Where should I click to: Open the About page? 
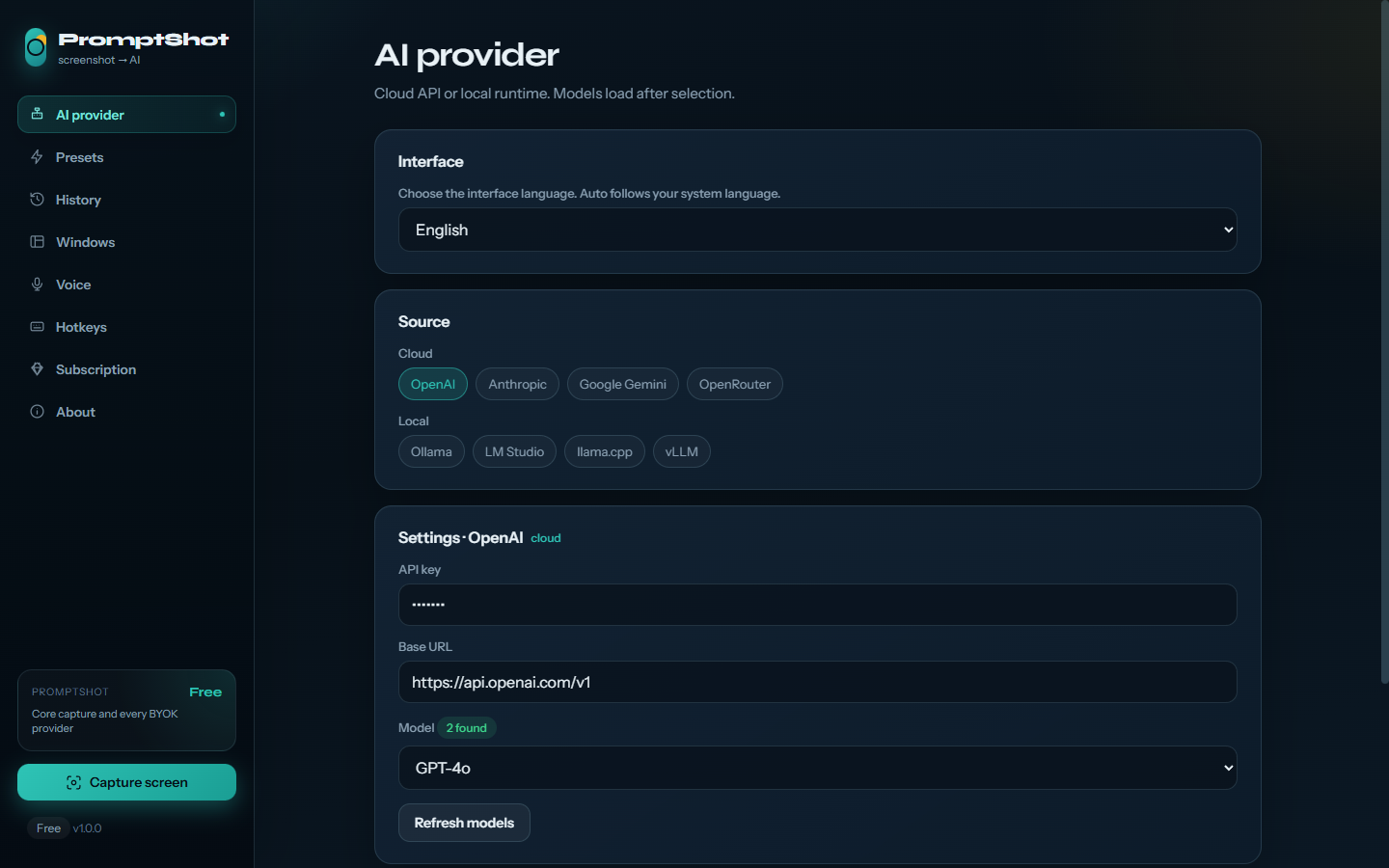(x=126, y=411)
